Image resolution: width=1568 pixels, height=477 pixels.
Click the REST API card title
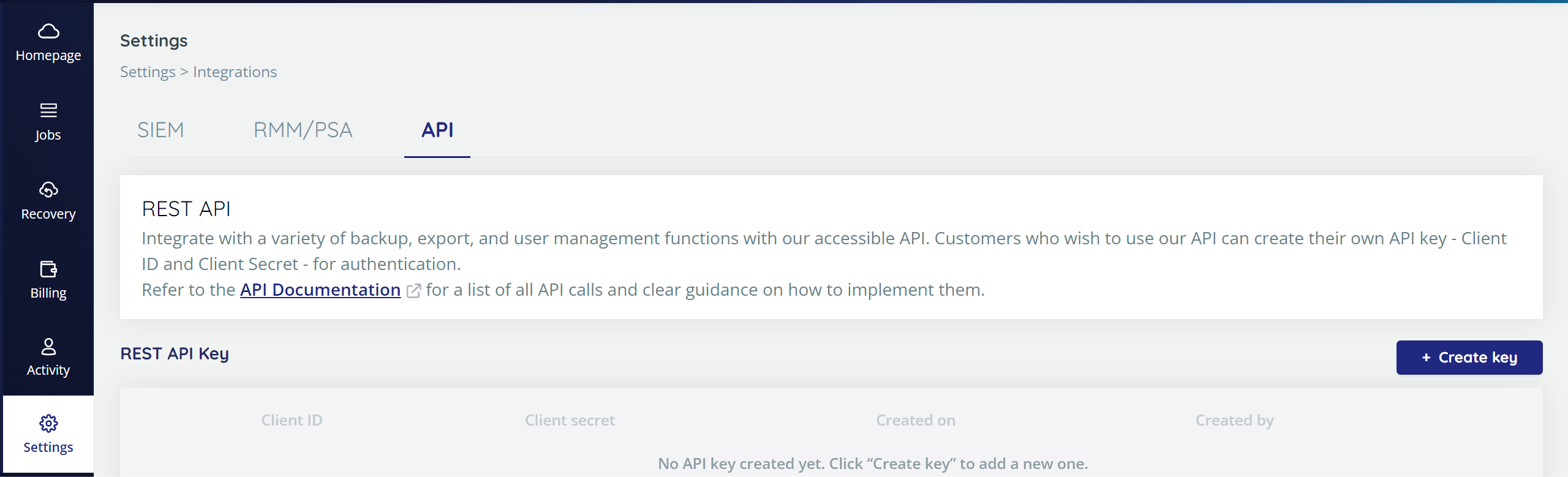[x=186, y=209]
